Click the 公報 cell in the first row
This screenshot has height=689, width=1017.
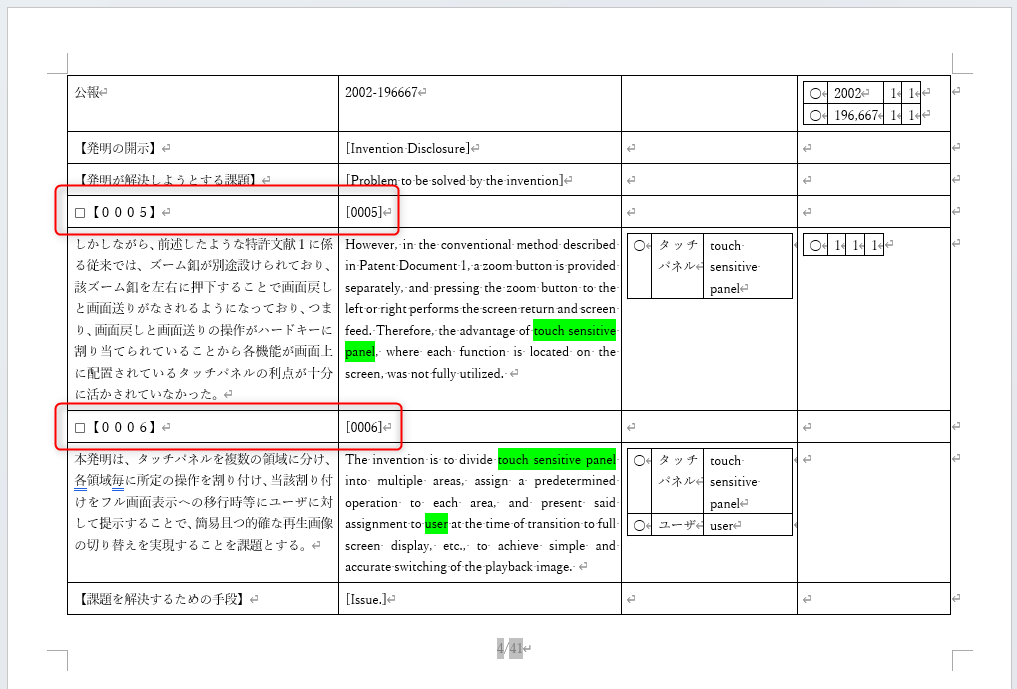[87, 93]
